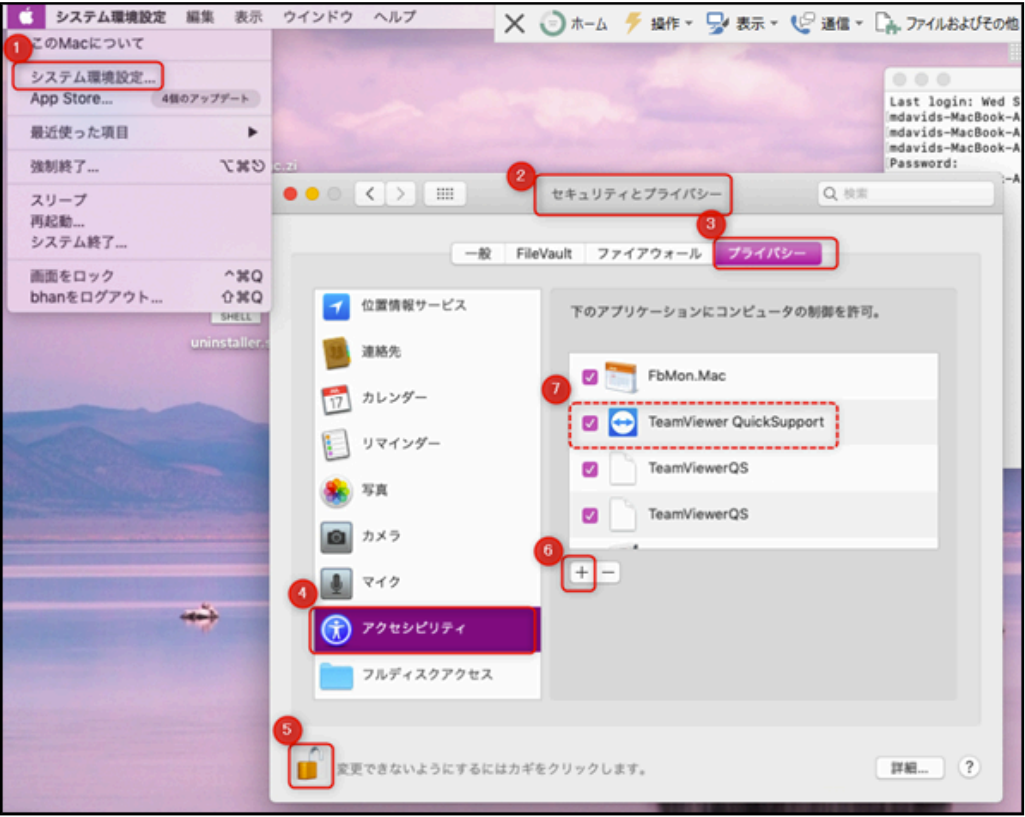The image size is (1025, 817).
Task: Click the show-all grid icon button
Action: pyautogui.click(x=445, y=194)
